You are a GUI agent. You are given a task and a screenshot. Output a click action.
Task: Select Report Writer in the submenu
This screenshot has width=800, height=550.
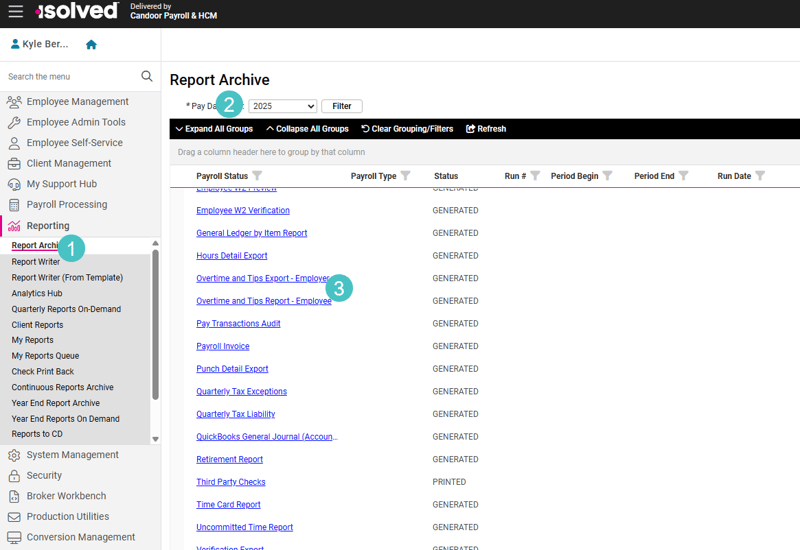pos(36,262)
